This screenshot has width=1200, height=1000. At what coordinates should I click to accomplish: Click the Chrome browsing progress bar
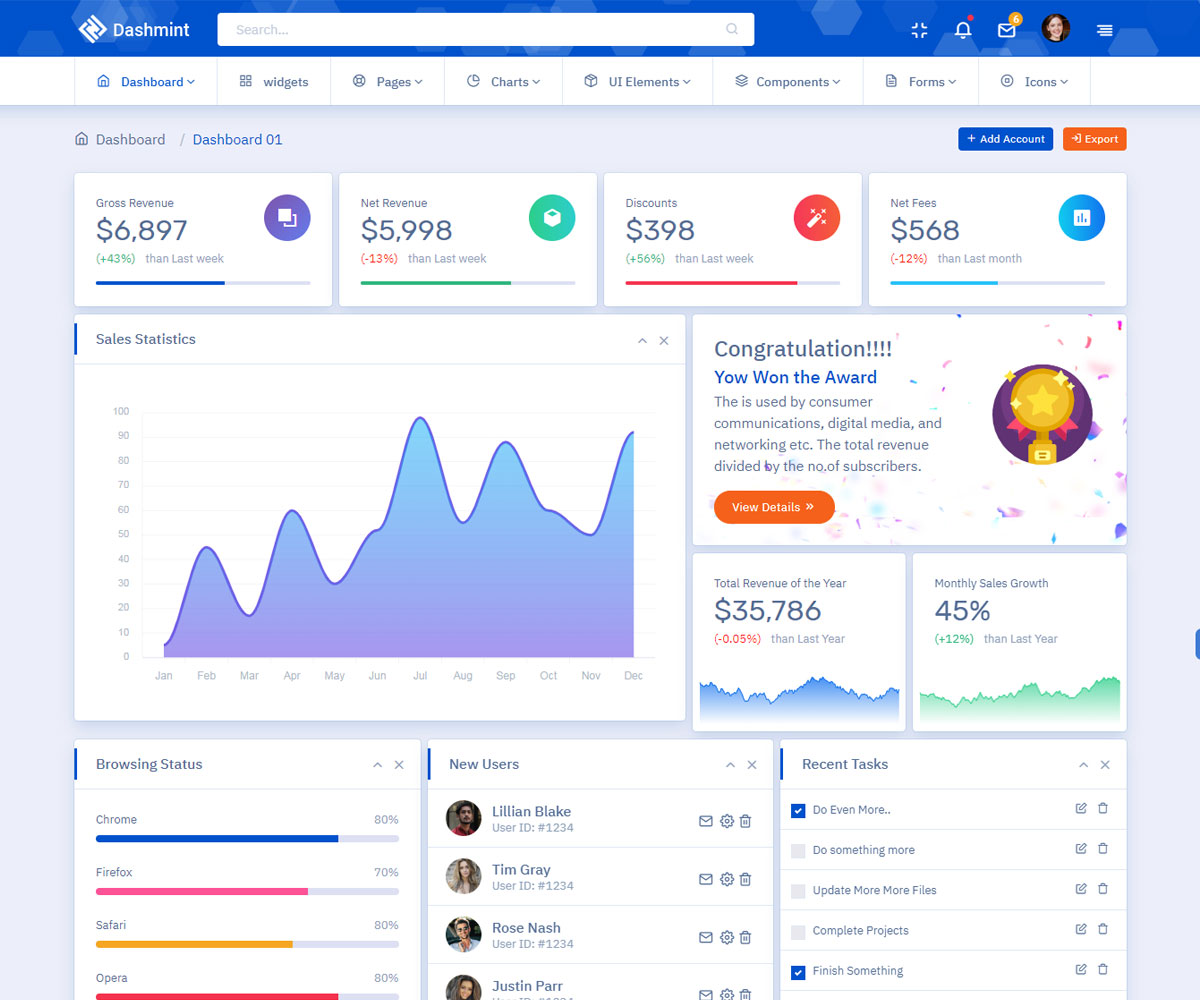click(x=247, y=838)
